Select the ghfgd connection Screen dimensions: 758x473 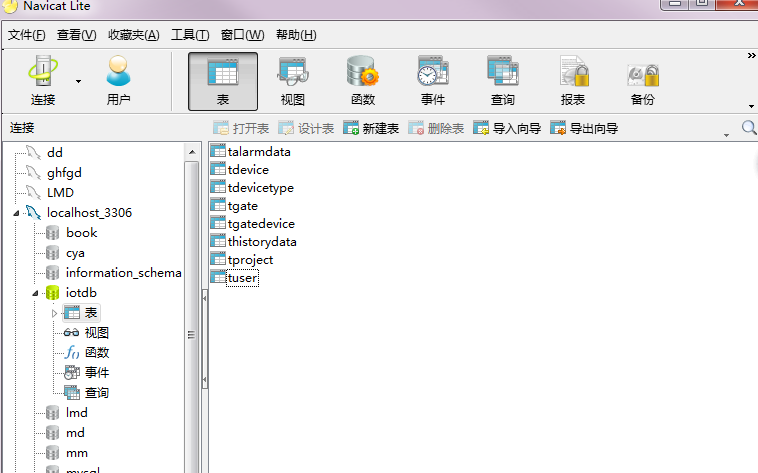pos(64,173)
